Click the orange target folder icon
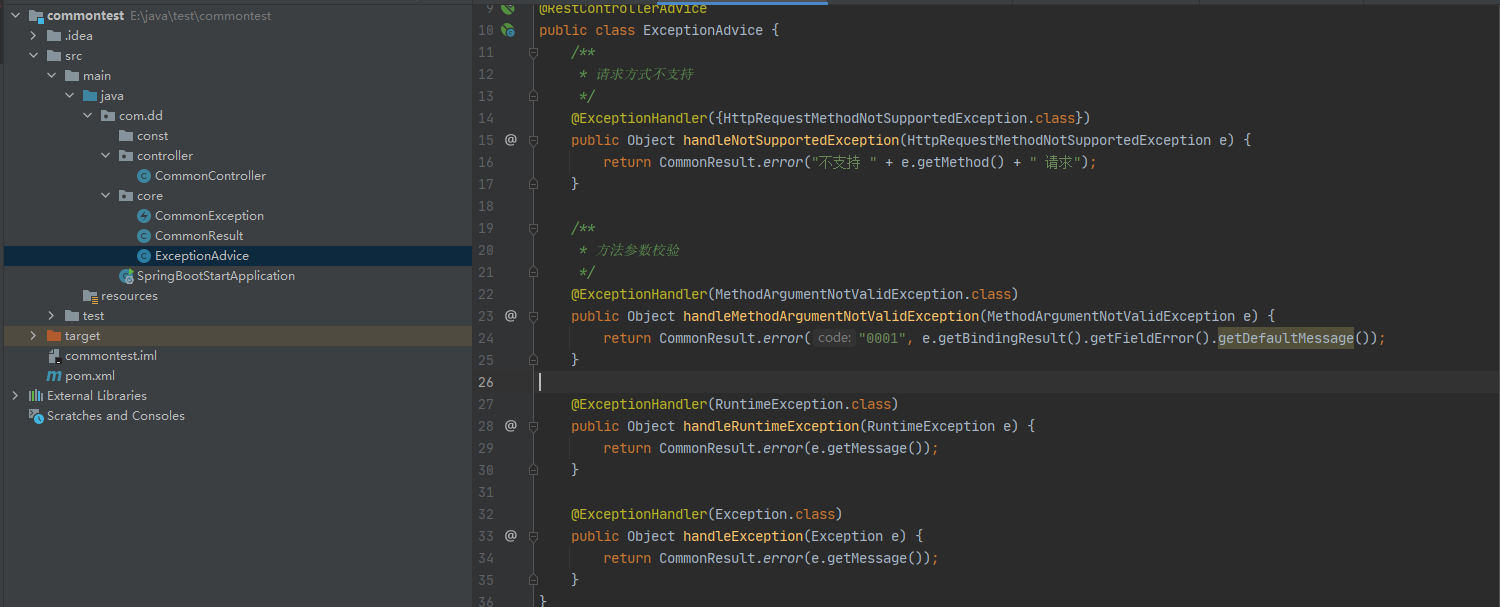 click(54, 336)
